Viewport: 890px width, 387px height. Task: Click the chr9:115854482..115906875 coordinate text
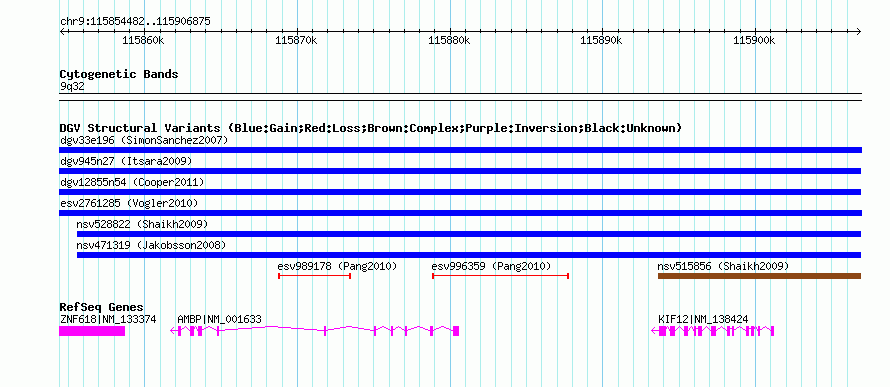coord(135,22)
